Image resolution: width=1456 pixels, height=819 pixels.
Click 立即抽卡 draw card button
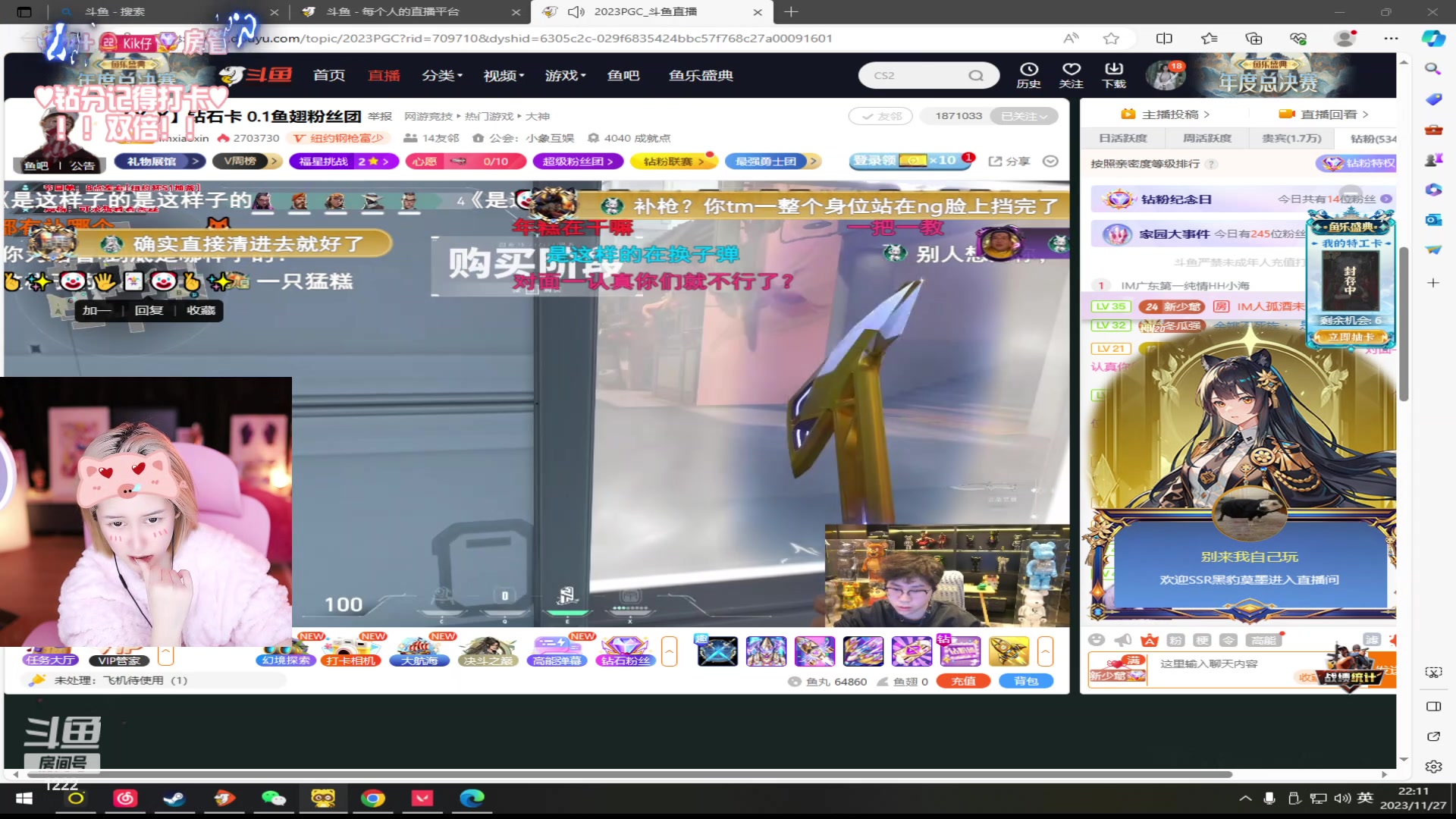pyautogui.click(x=1351, y=337)
